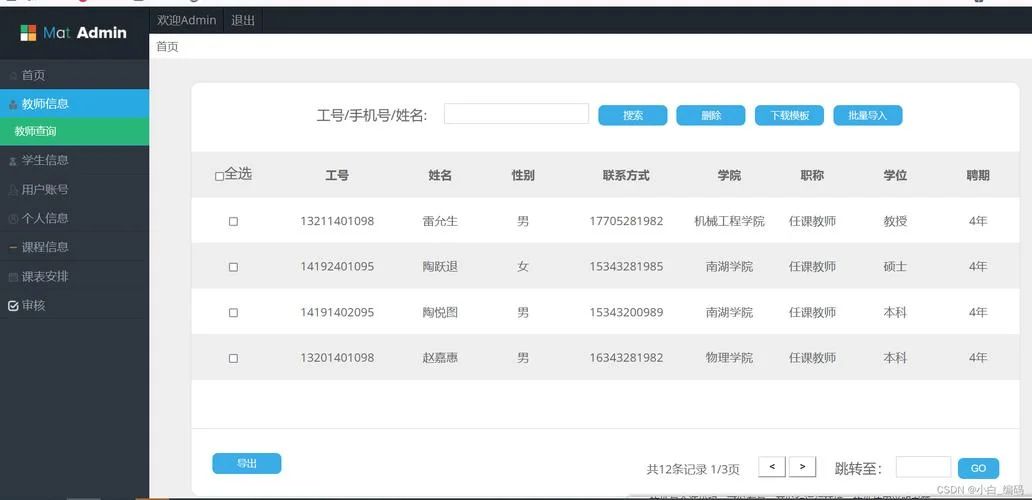Click the icon beside 课表安排
Image resolution: width=1032 pixels, height=500 pixels.
click(13, 278)
